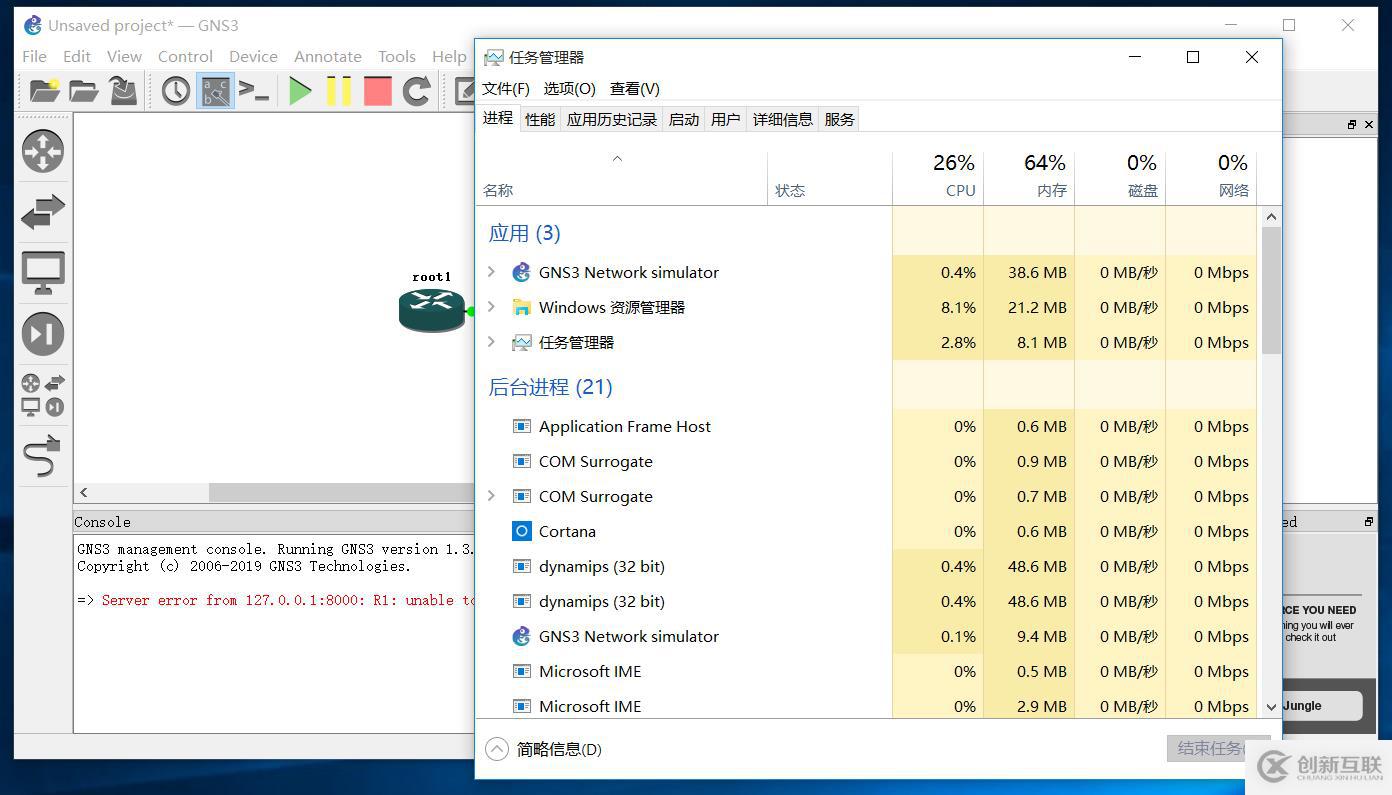This screenshot has width=1392, height=795.
Task: Open Task Manager 选项(O) menu
Action: tap(570, 89)
